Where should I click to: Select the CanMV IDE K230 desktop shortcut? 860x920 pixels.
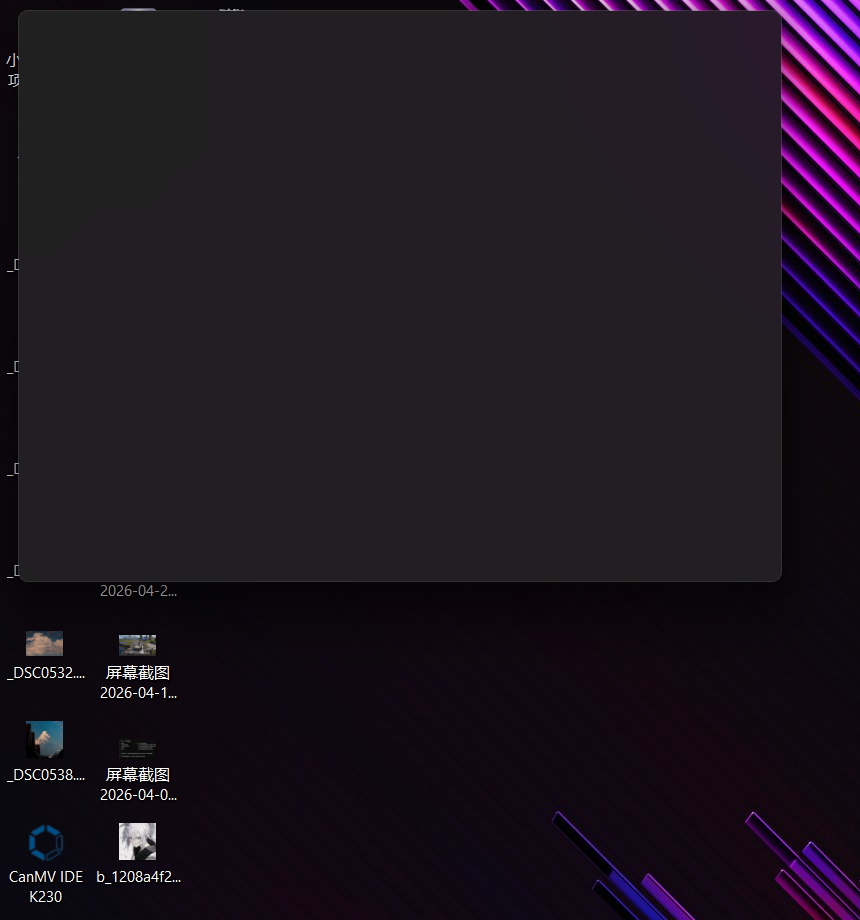46,864
